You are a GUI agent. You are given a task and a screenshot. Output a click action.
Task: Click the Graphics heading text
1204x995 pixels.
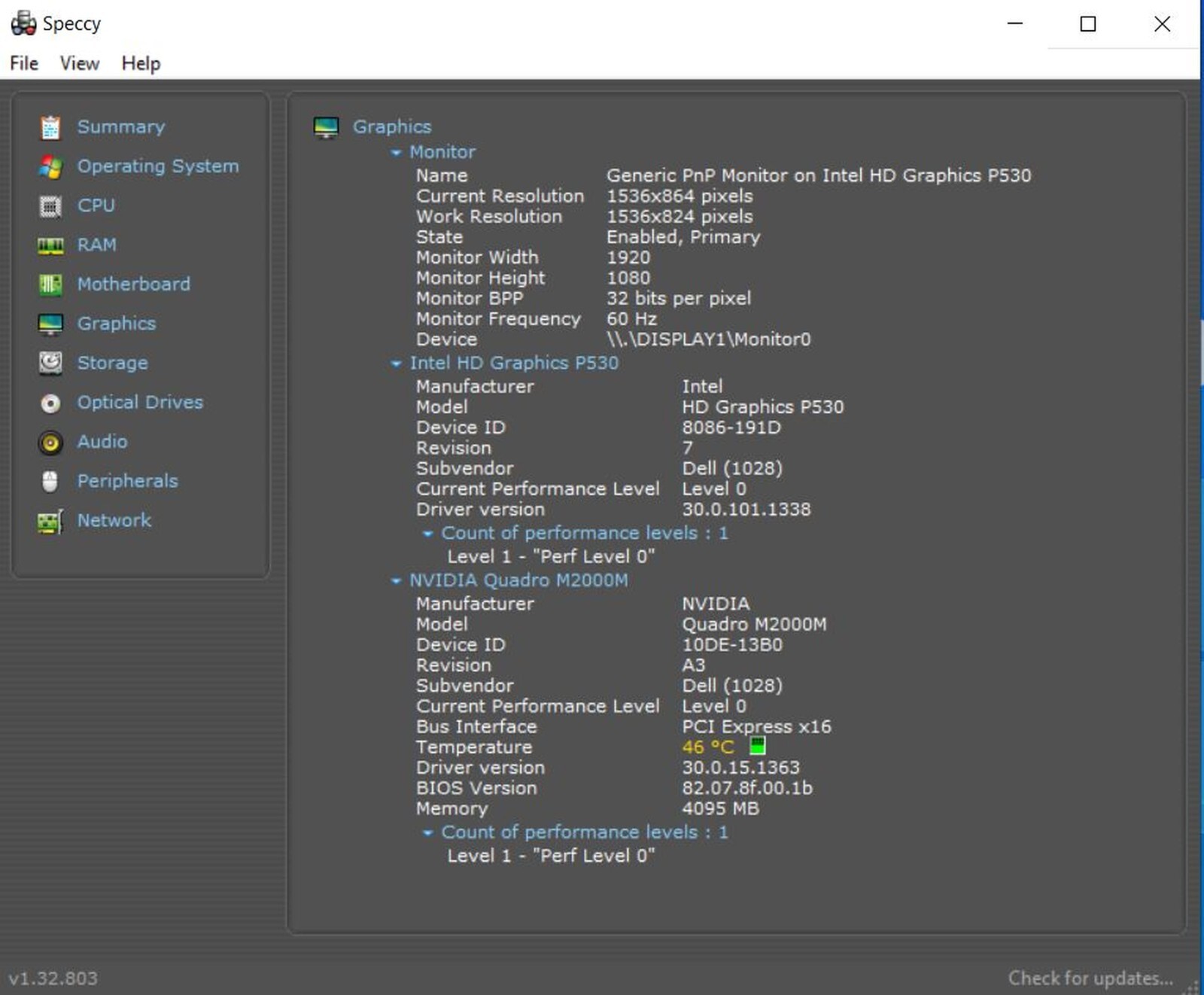click(392, 126)
